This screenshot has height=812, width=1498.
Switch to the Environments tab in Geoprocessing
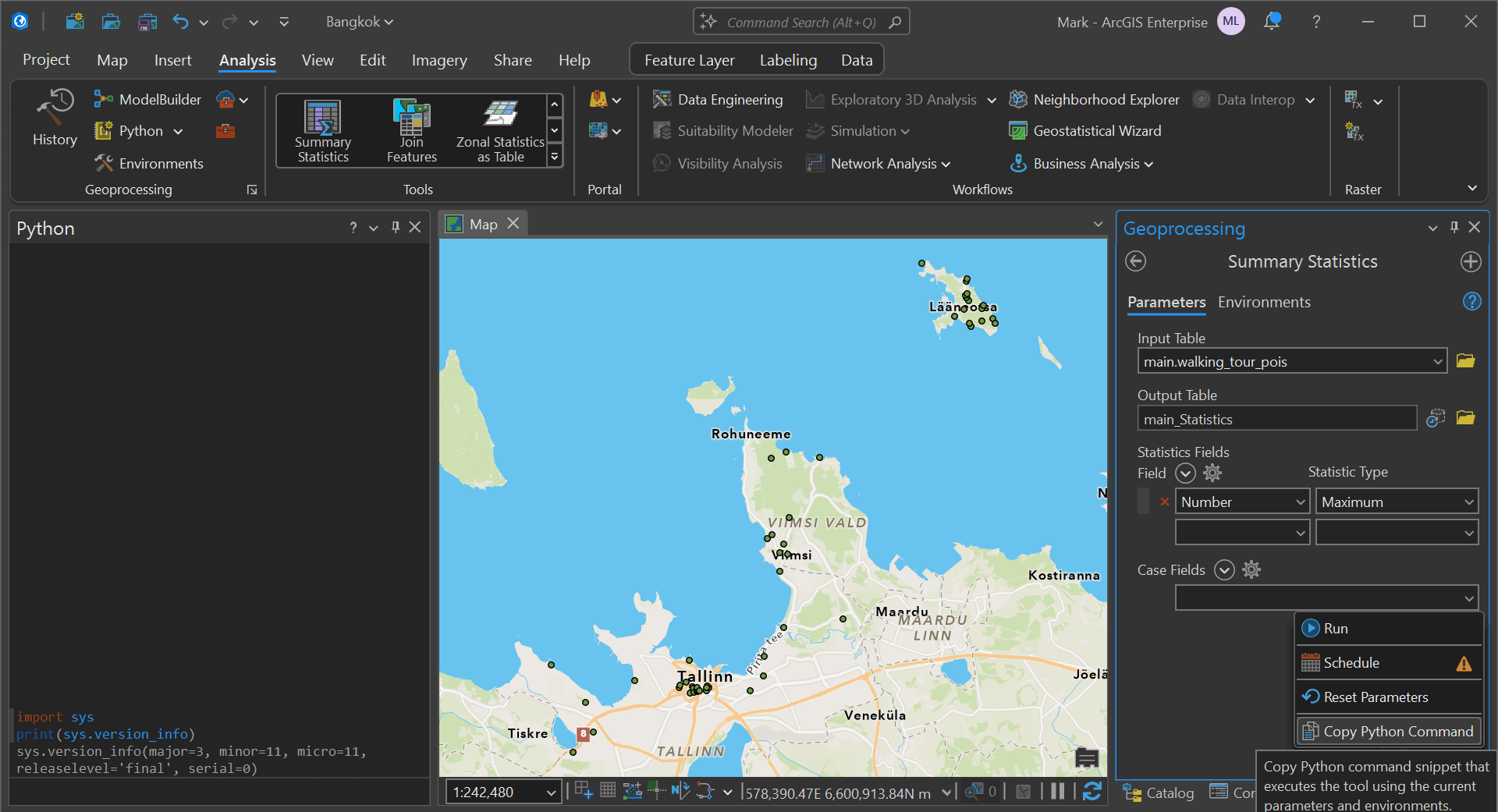[x=1264, y=302]
